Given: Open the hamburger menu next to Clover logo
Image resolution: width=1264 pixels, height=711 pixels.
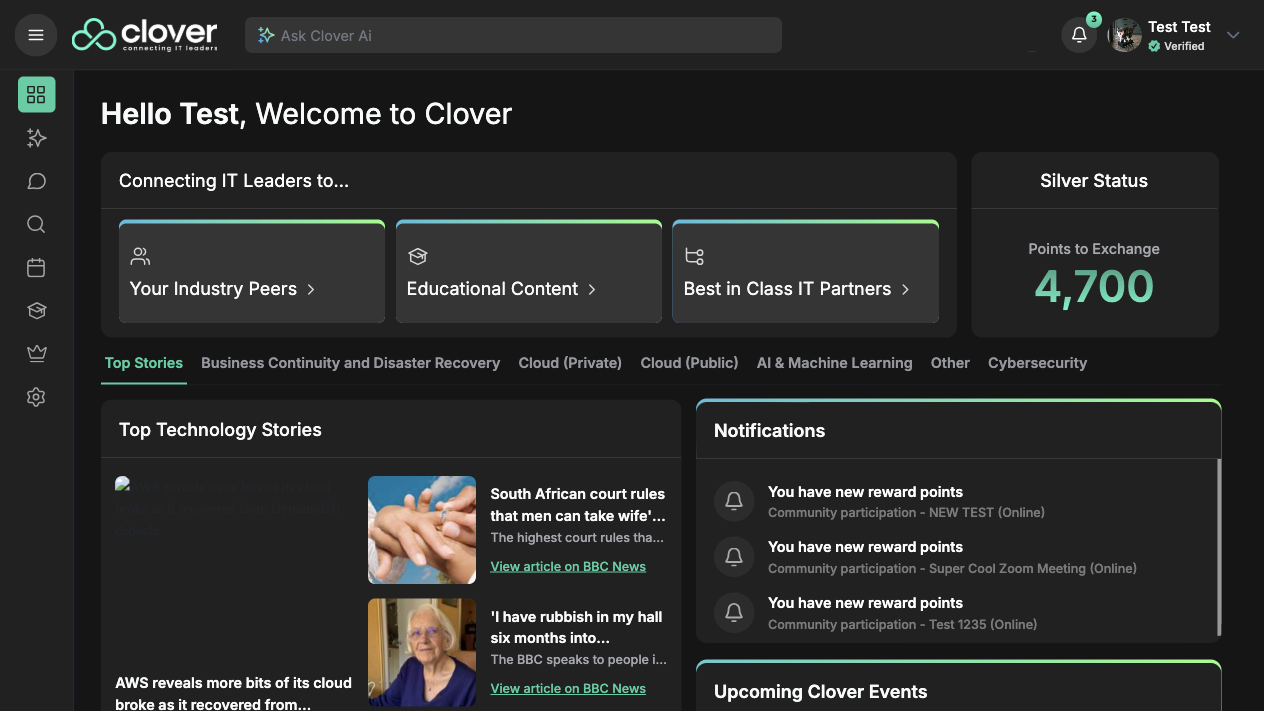Looking at the screenshot, I should (x=36, y=35).
